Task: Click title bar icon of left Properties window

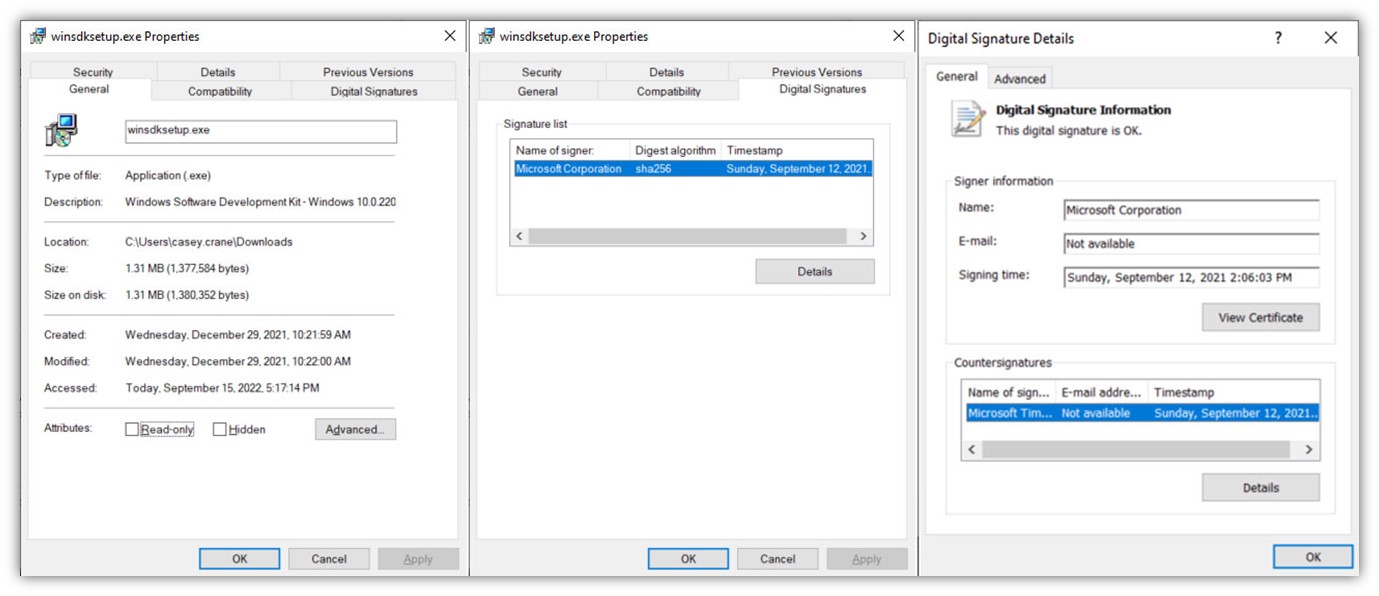Action: click(x=37, y=36)
